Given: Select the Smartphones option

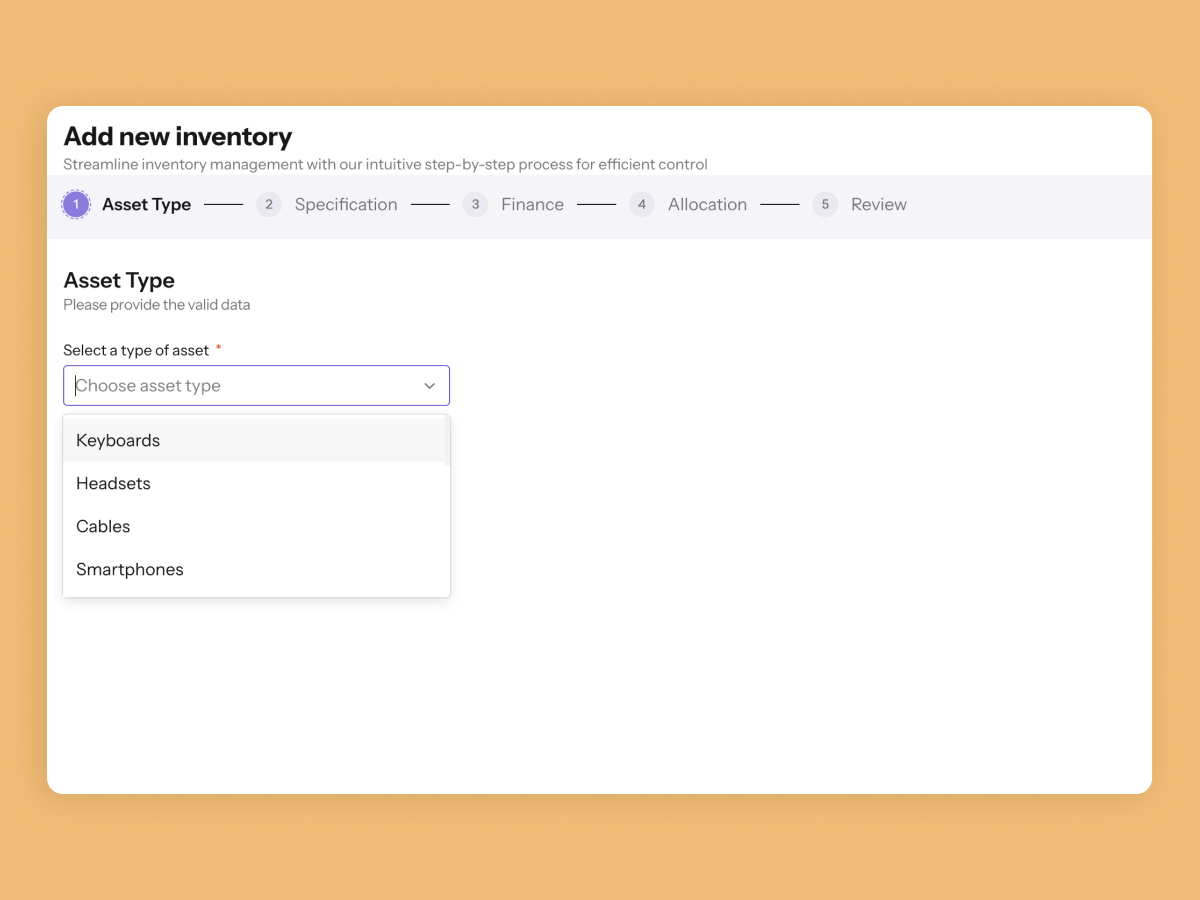Looking at the screenshot, I should [x=130, y=570].
